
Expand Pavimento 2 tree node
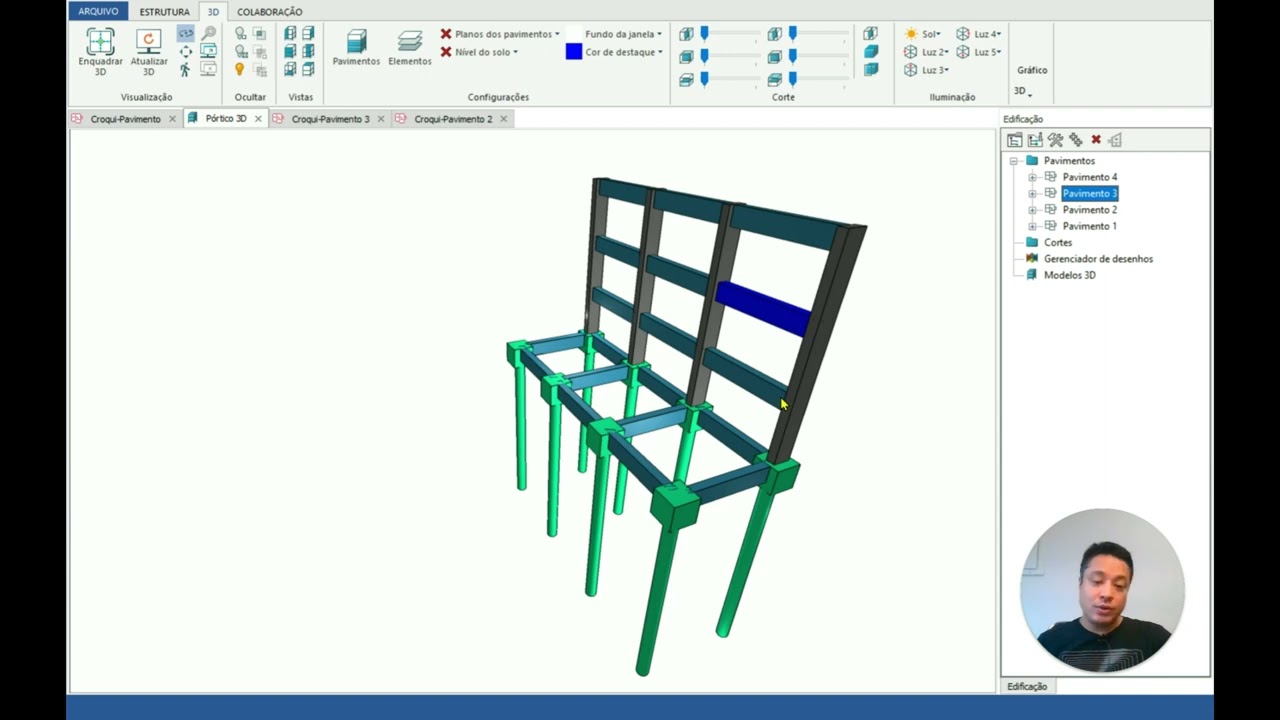tap(1032, 210)
